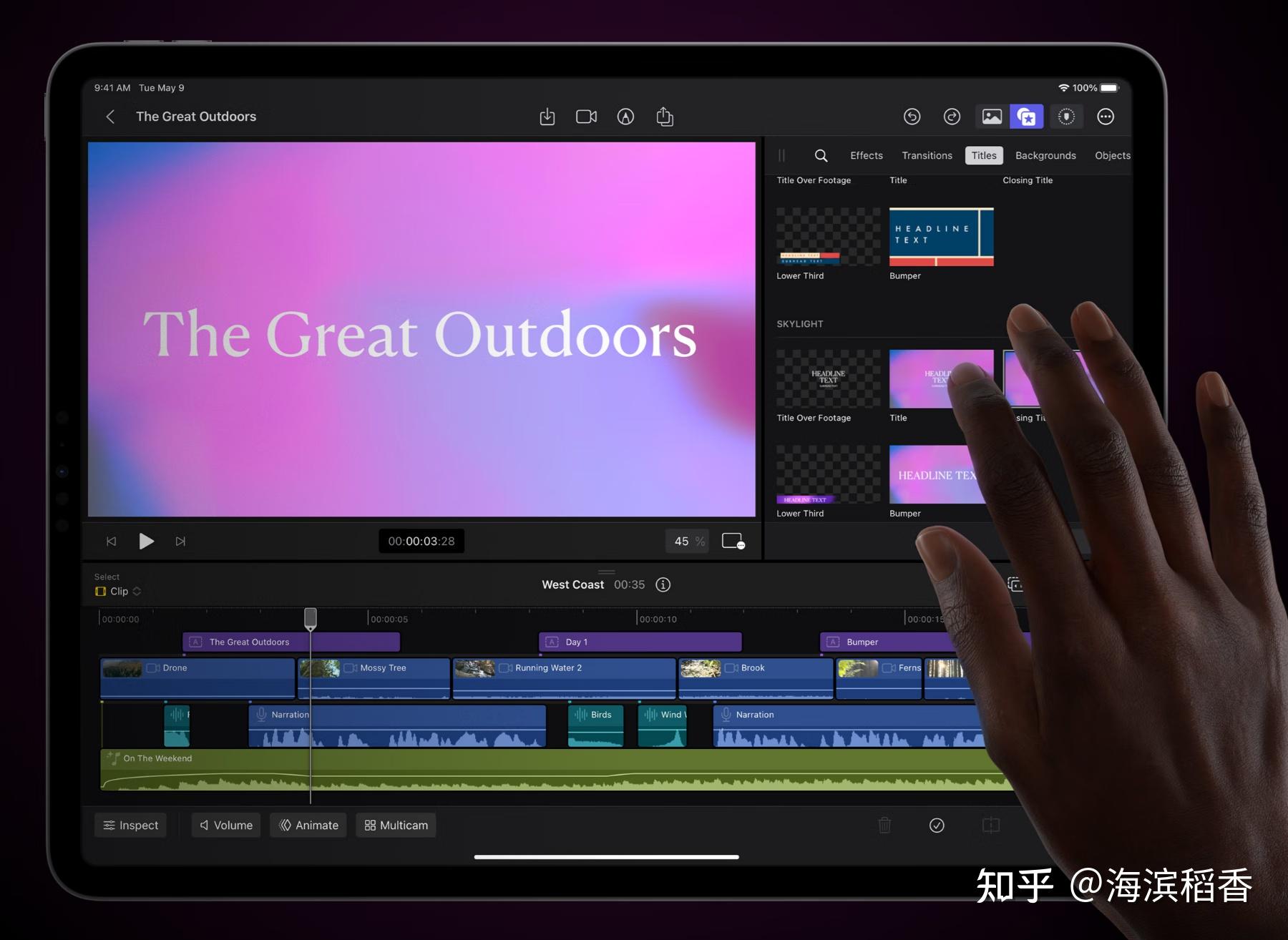The width and height of the screenshot is (1288, 940).
Task: Tap the timecode display 00:00:03:28
Action: pos(421,541)
